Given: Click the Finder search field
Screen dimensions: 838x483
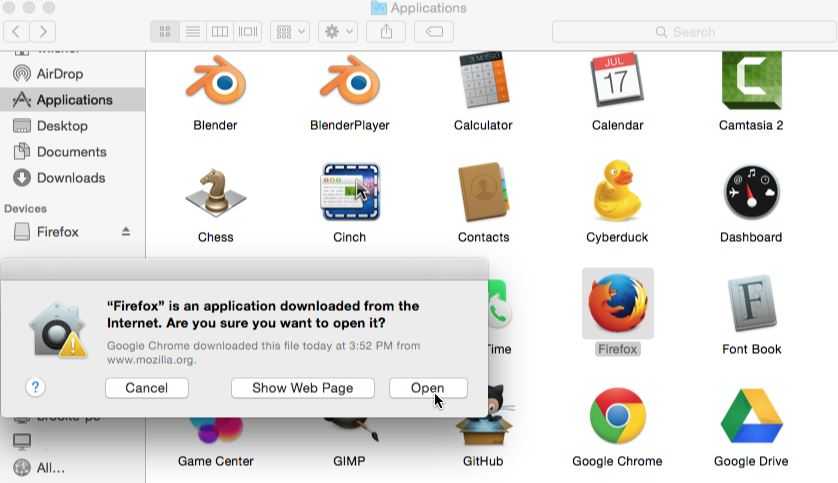Looking at the screenshot, I should click(x=694, y=32).
